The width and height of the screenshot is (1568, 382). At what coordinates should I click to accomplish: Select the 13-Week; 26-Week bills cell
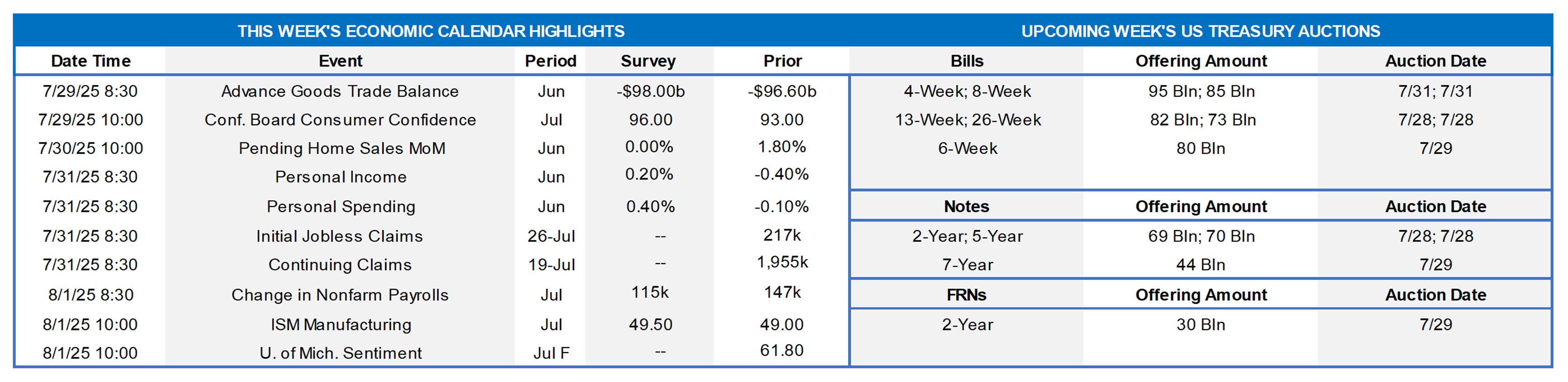pyautogui.click(x=967, y=120)
